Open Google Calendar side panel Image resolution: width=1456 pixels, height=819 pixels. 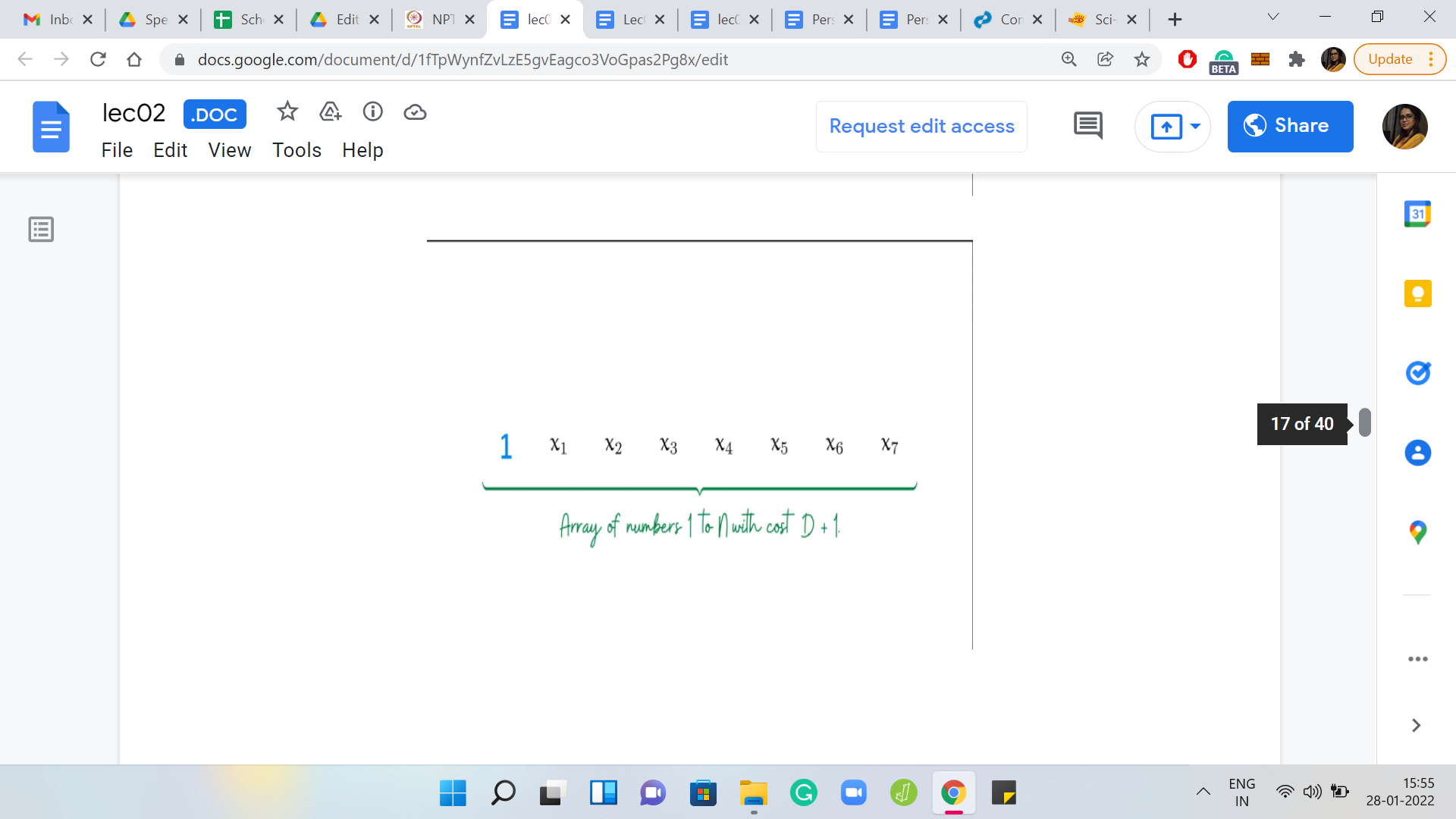pos(1417,215)
